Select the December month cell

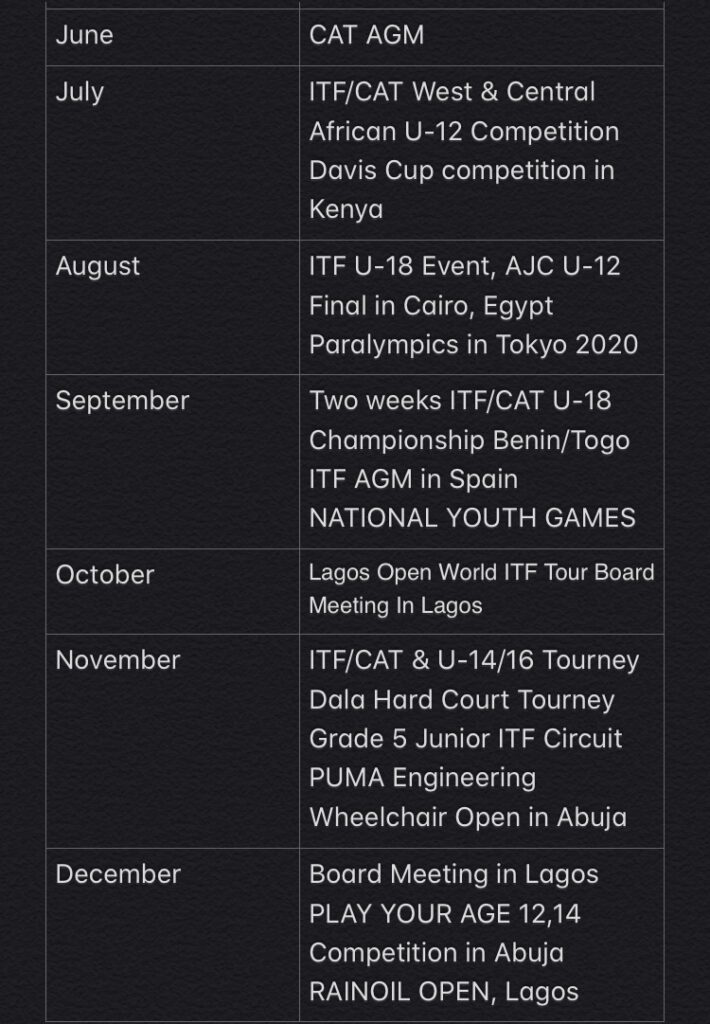click(x=172, y=936)
